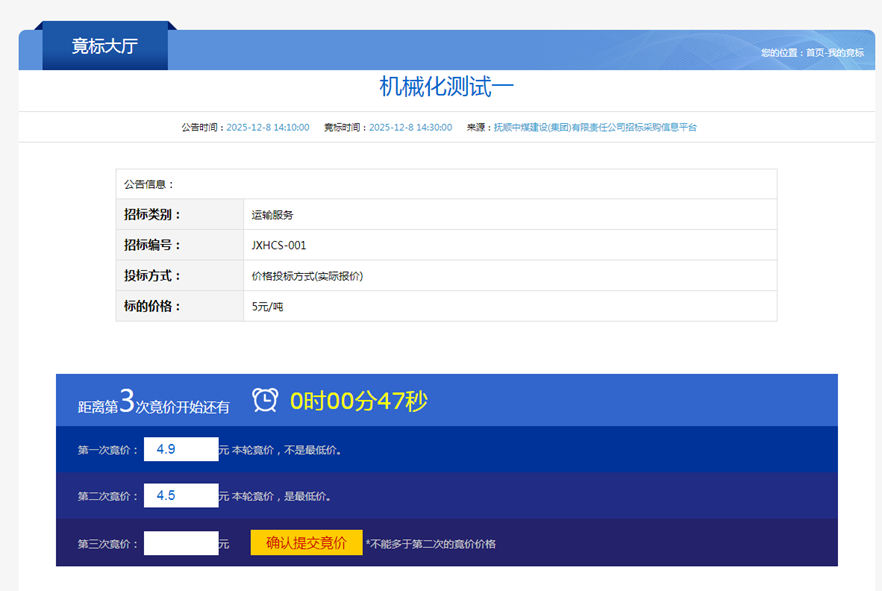Click the alarm clock countdown icon
The height and width of the screenshot is (591, 882).
(265, 400)
